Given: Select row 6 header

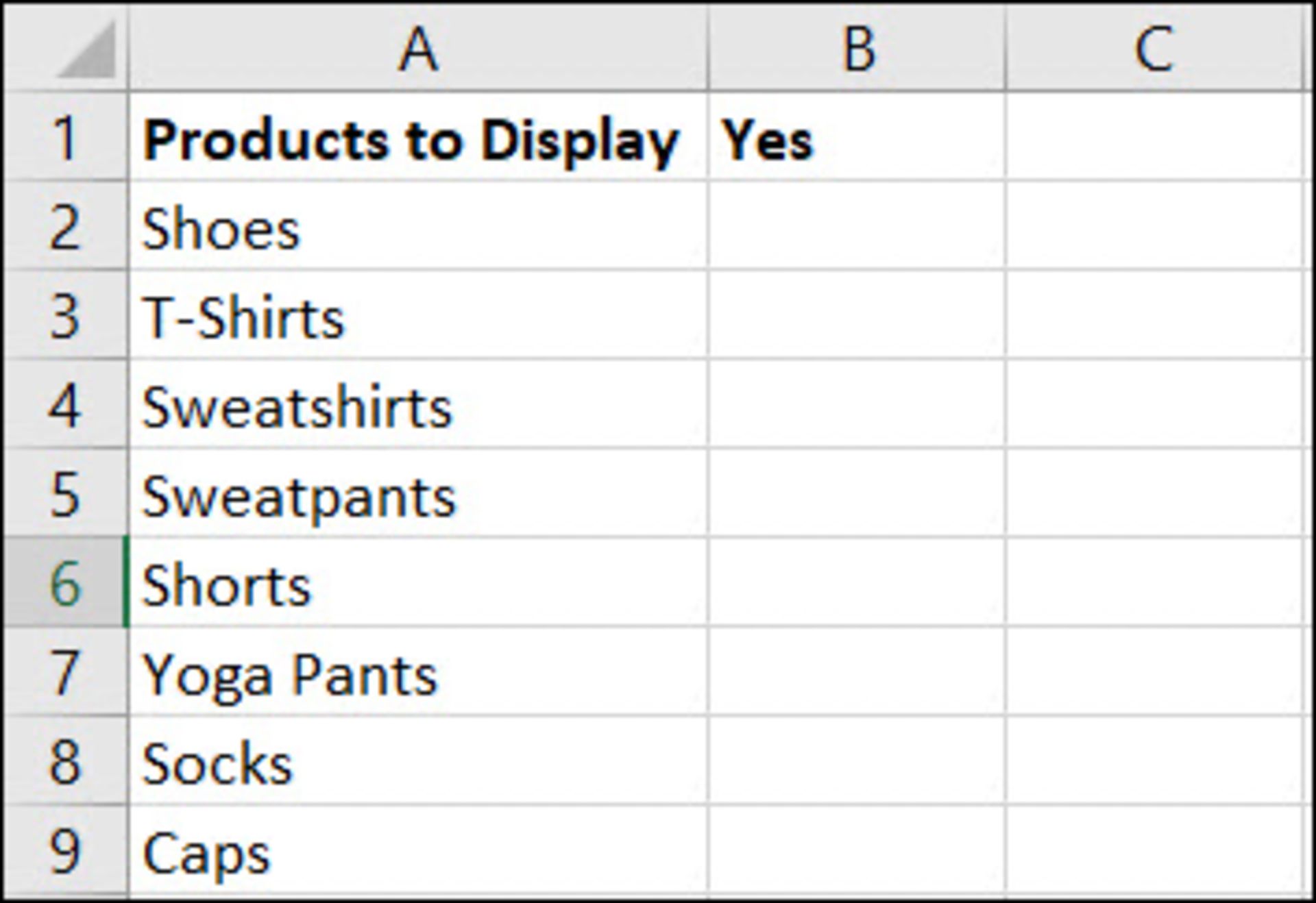Looking at the screenshot, I should pyautogui.click(x=66, y=582).
